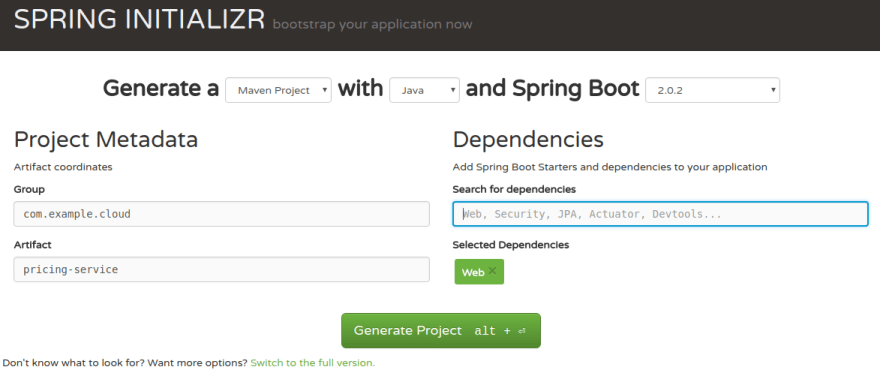The height and width of the screenshot is (382, 880).
Task: Click the Artifact label
Action: (33, 245)
